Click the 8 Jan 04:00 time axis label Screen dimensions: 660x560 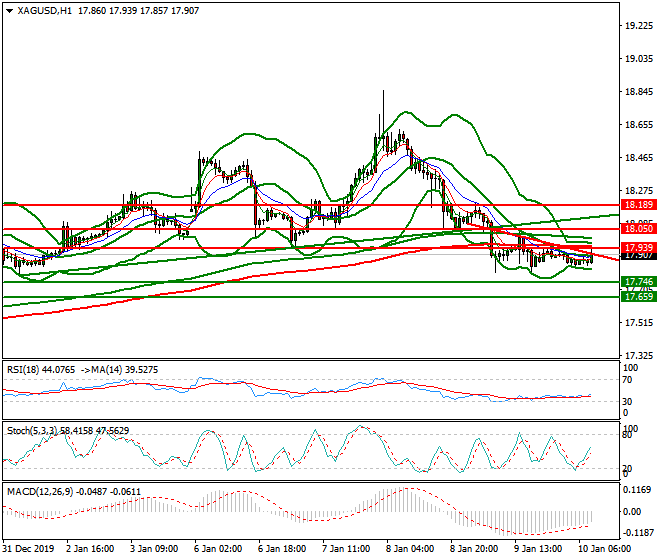click(x=410, y=549)
